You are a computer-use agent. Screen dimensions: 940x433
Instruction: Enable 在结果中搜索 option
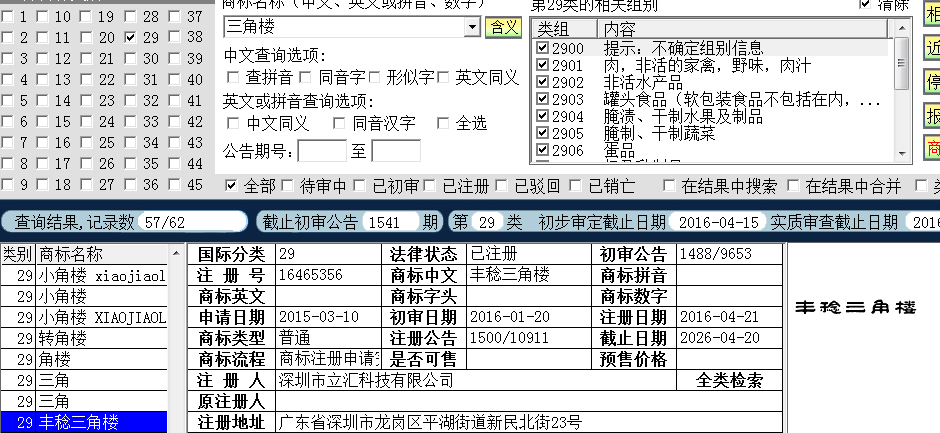[669, 186]
